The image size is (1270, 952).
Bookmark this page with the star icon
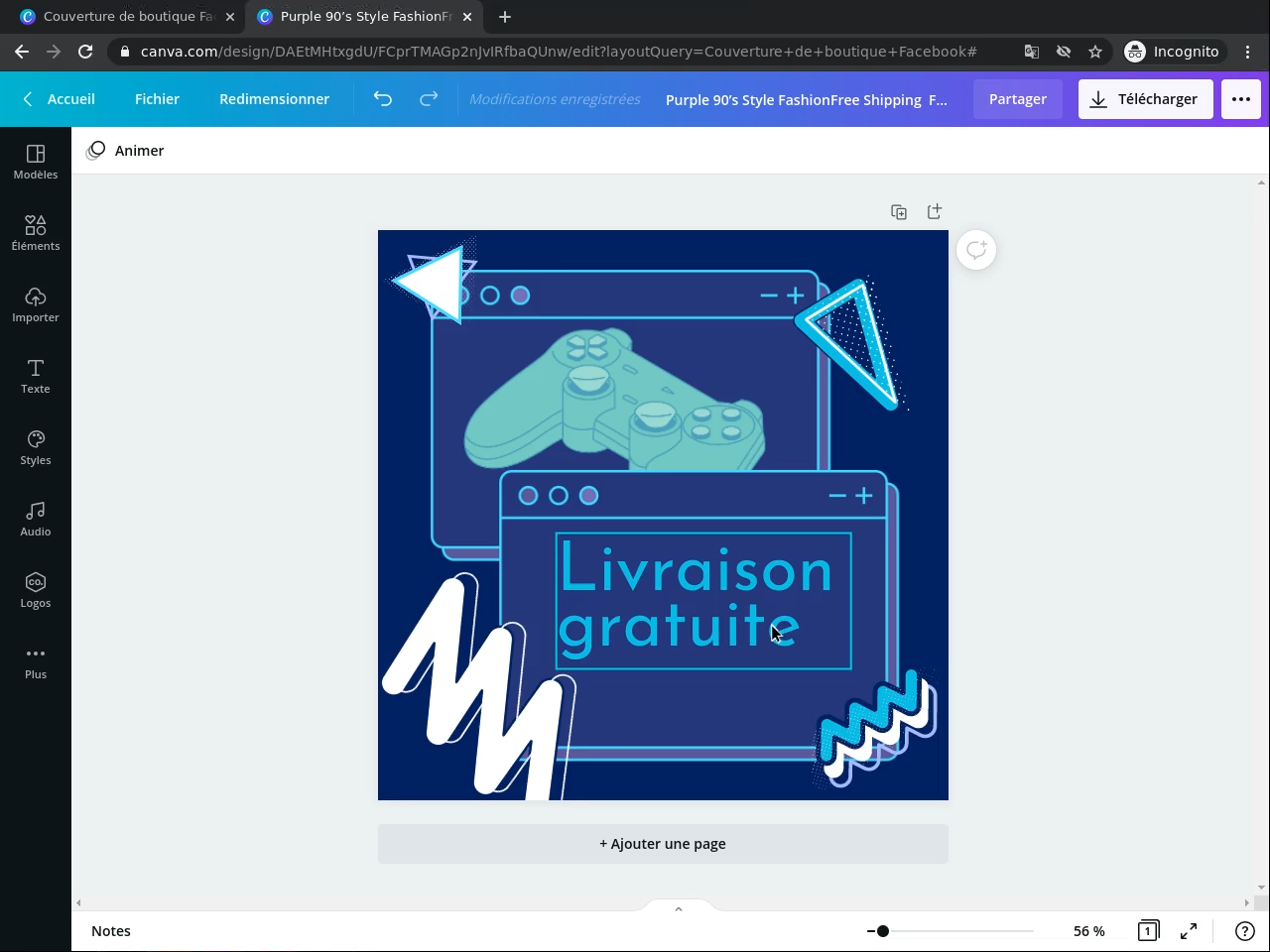coord(1095,52)
